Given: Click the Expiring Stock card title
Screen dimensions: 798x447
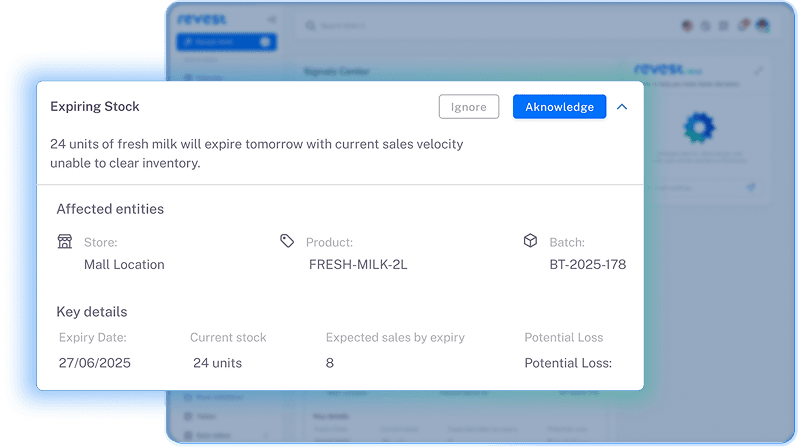Looking at the screenshot, I should pos(95,107).
